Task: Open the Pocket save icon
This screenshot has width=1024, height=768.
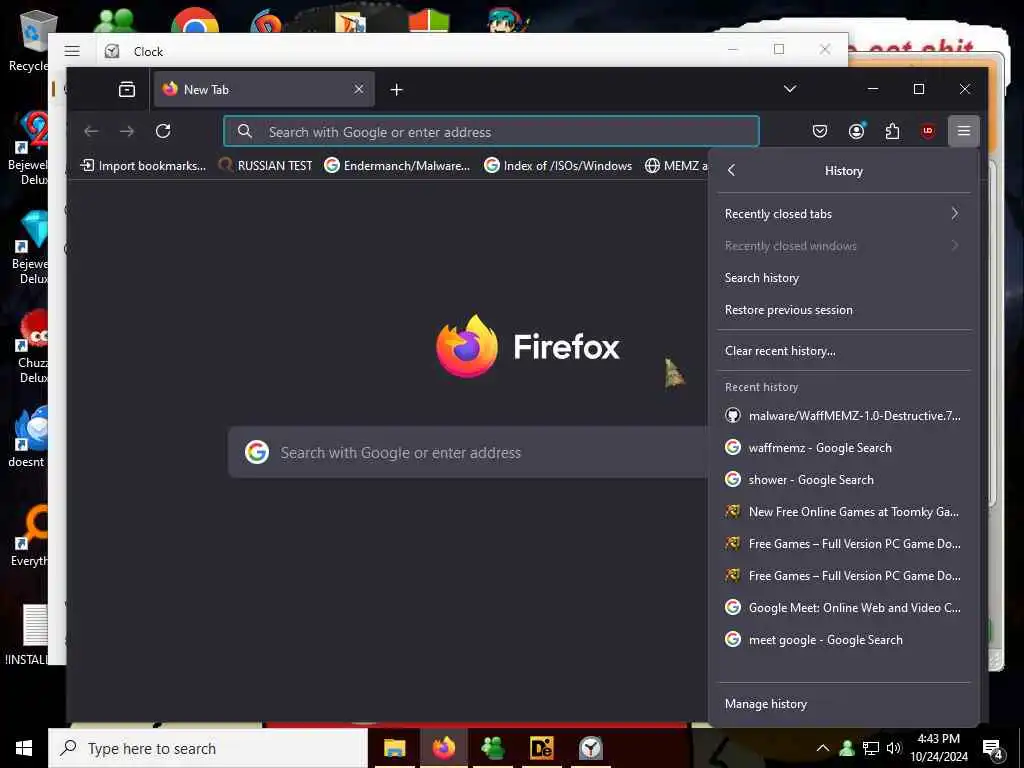Action: coord(820,131)
